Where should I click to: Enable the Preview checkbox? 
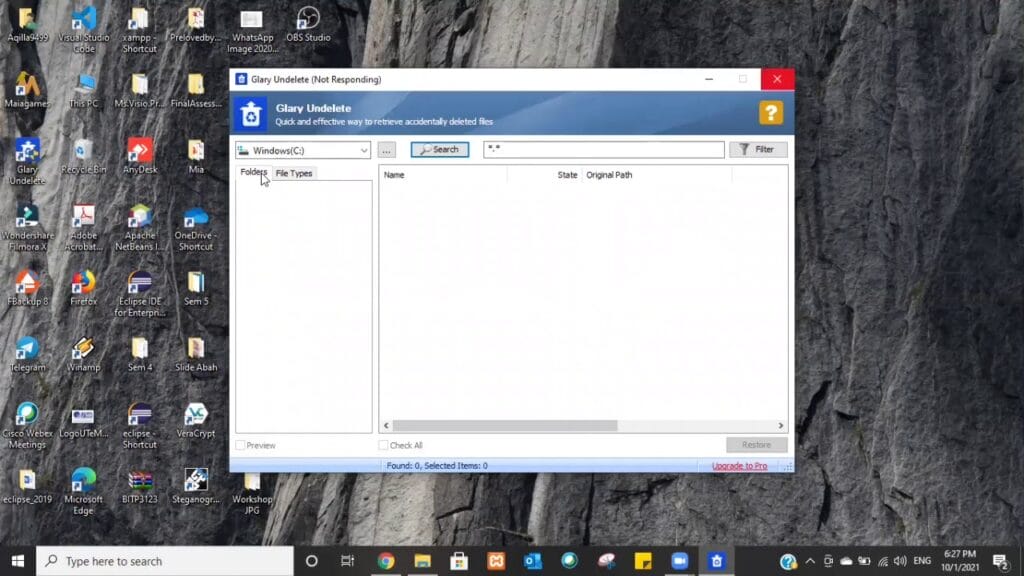(240, 445)
